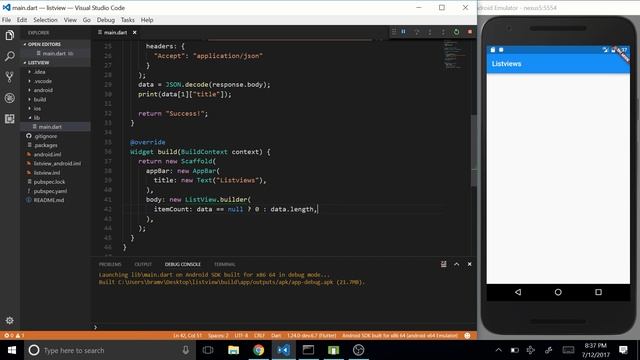Select the main.dart editor tab
This screenshot has width=640, height=360.
[117, 32]
